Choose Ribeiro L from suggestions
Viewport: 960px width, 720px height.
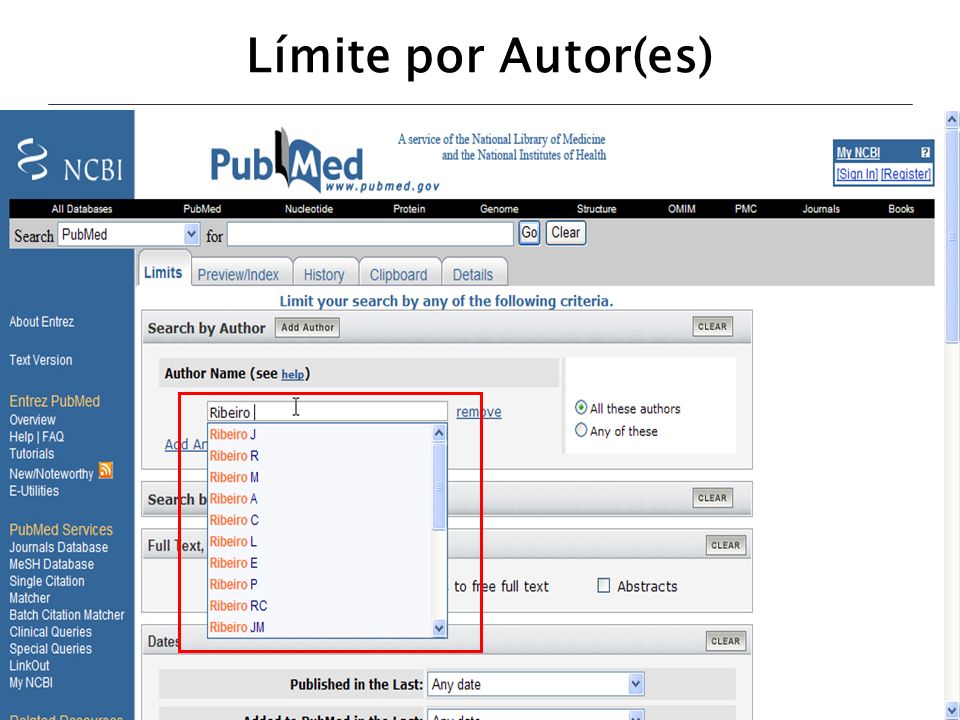320,542
